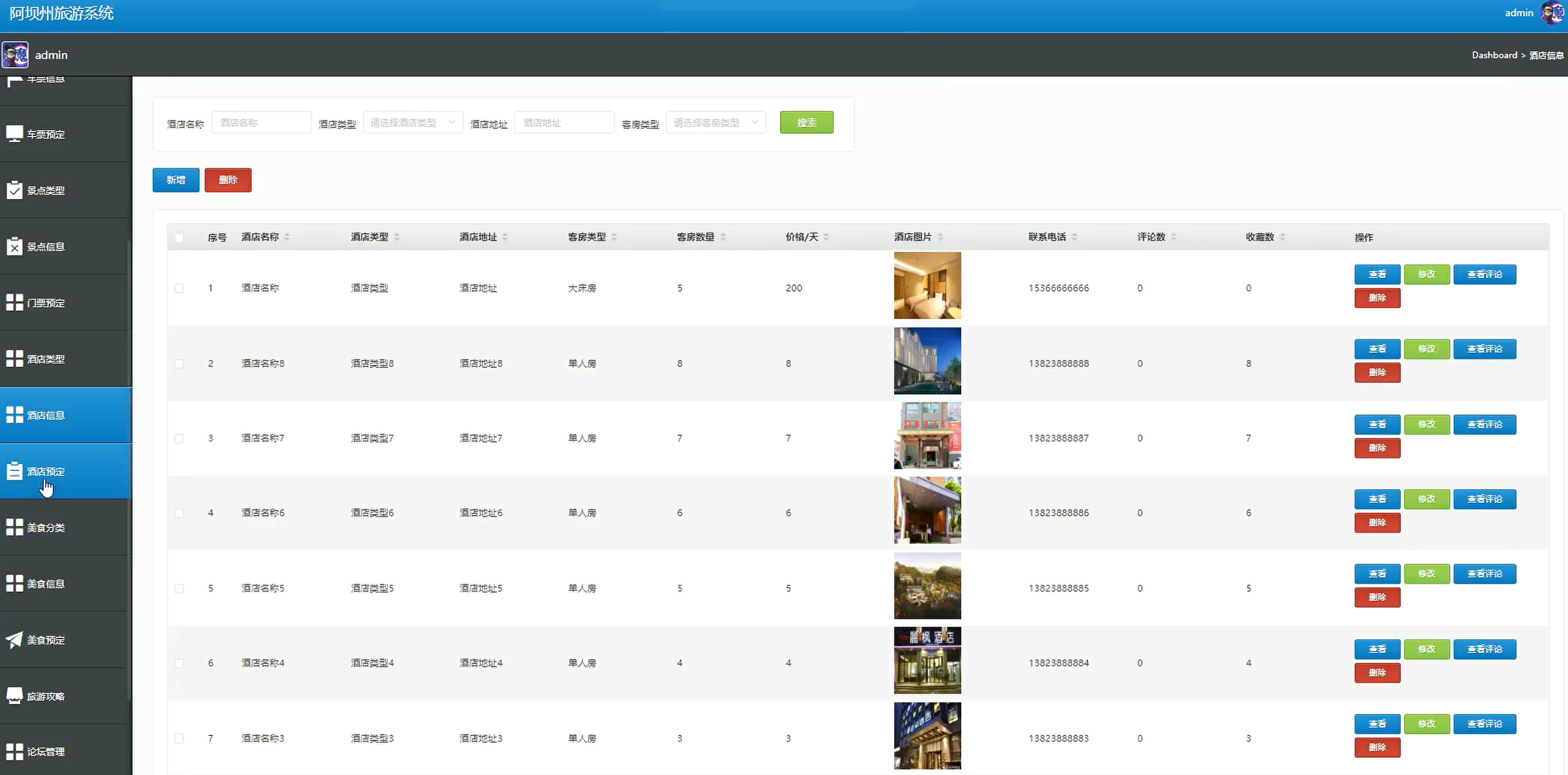Click the 阿坝州旅游系统 title
Viewport: 1568px width, 775px height.
click(x=62, y=13)
